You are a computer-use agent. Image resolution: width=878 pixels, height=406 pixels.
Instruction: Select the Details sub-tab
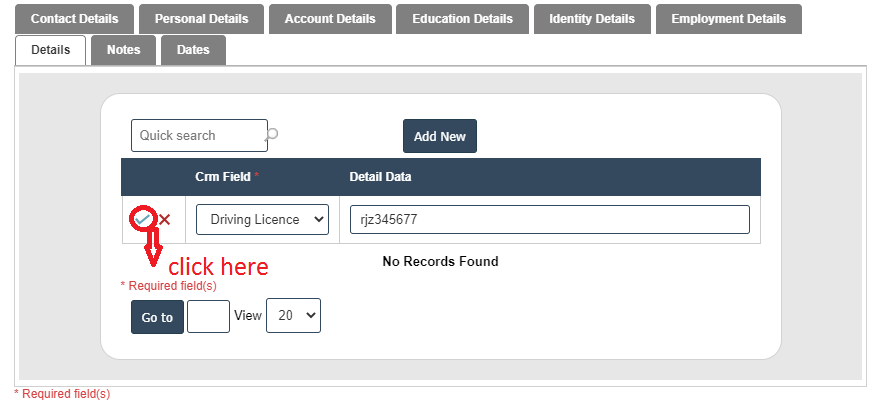point(51,50)
